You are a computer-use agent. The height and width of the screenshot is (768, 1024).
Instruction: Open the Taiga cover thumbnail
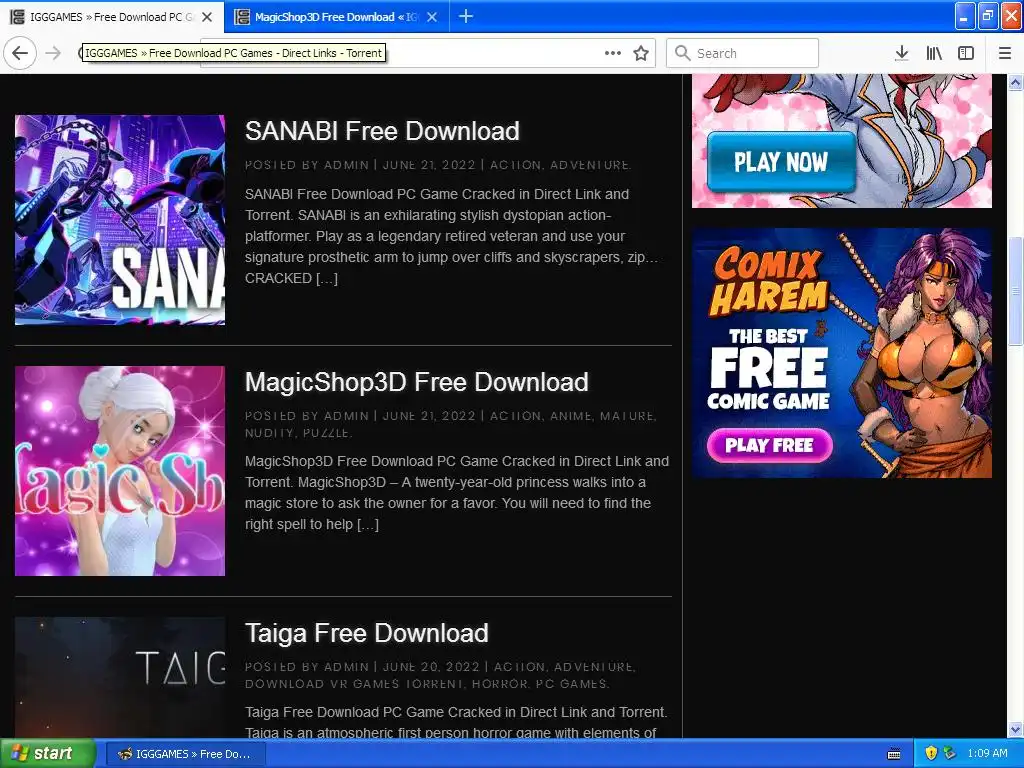[120, 678]
